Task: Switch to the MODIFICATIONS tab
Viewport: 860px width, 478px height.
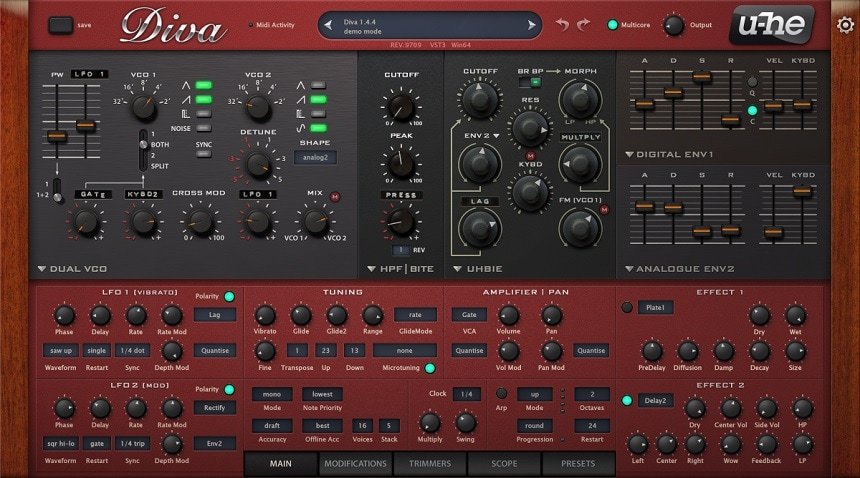Action: pos(355,464)
